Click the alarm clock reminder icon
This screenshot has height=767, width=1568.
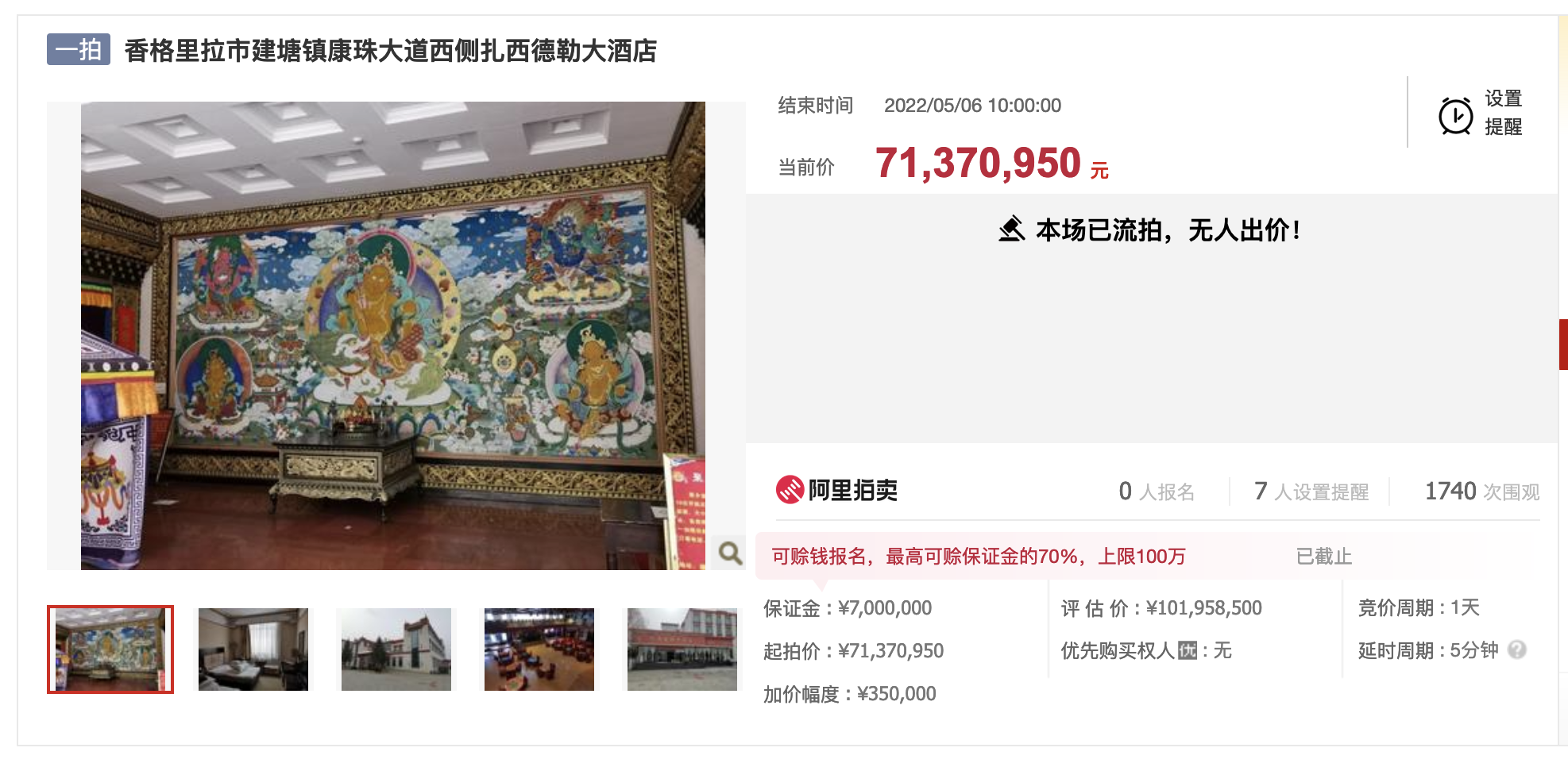click(1455, 116)
